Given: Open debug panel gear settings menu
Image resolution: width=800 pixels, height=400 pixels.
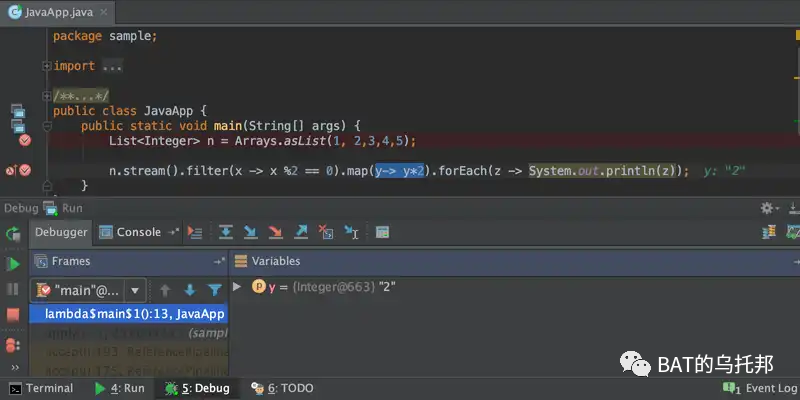Looking at the screenshot, I should point(769,208).
